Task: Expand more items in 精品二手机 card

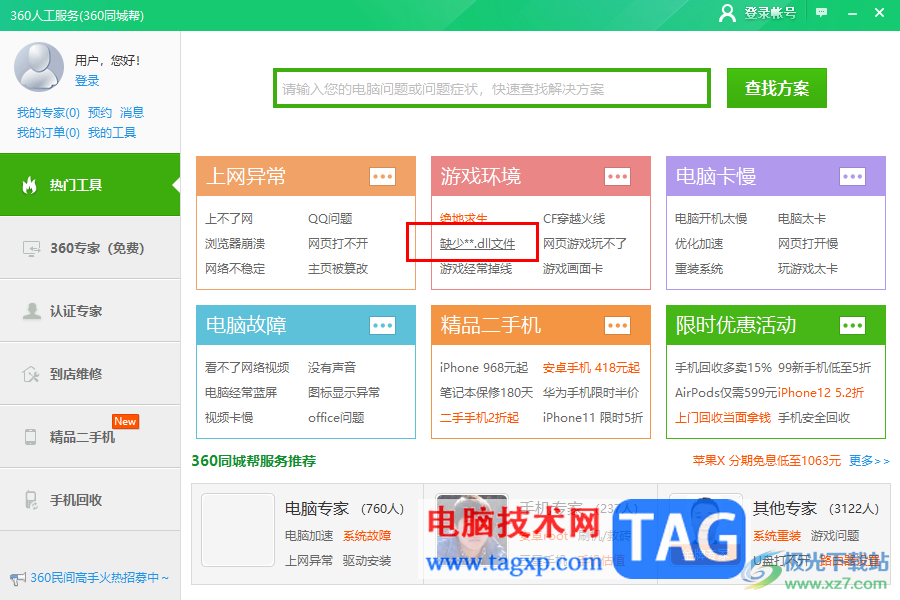Action: pyautogui.click(x=618, y=326)
